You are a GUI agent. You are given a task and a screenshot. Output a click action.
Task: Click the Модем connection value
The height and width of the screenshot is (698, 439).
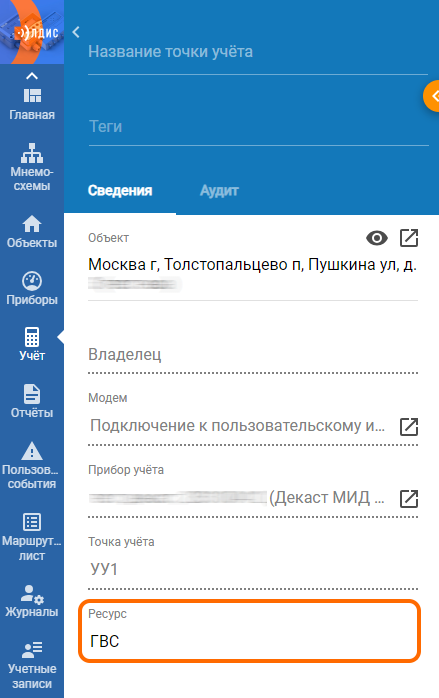(238, 426)
